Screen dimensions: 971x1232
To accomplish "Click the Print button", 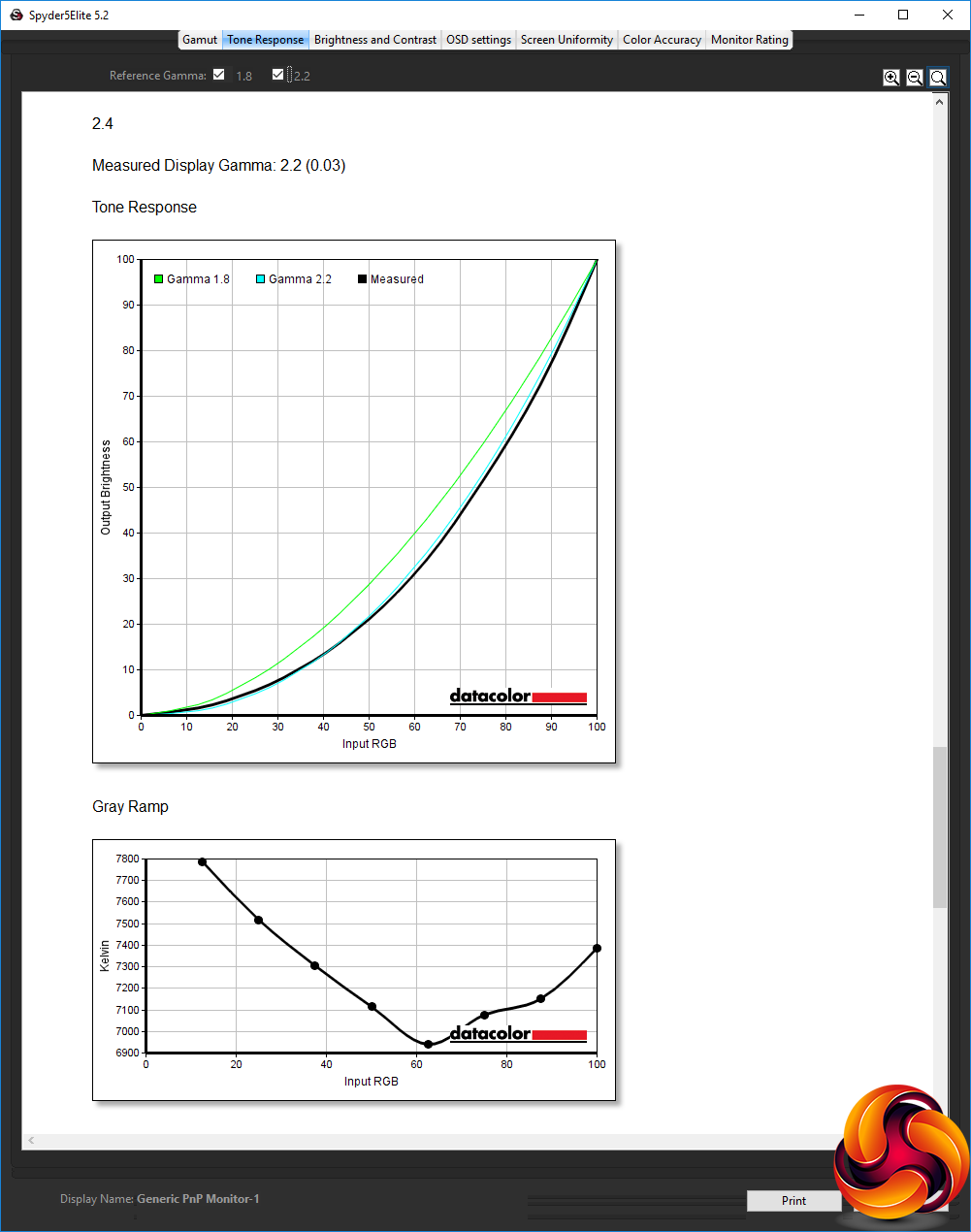I will pos(793,1201).
